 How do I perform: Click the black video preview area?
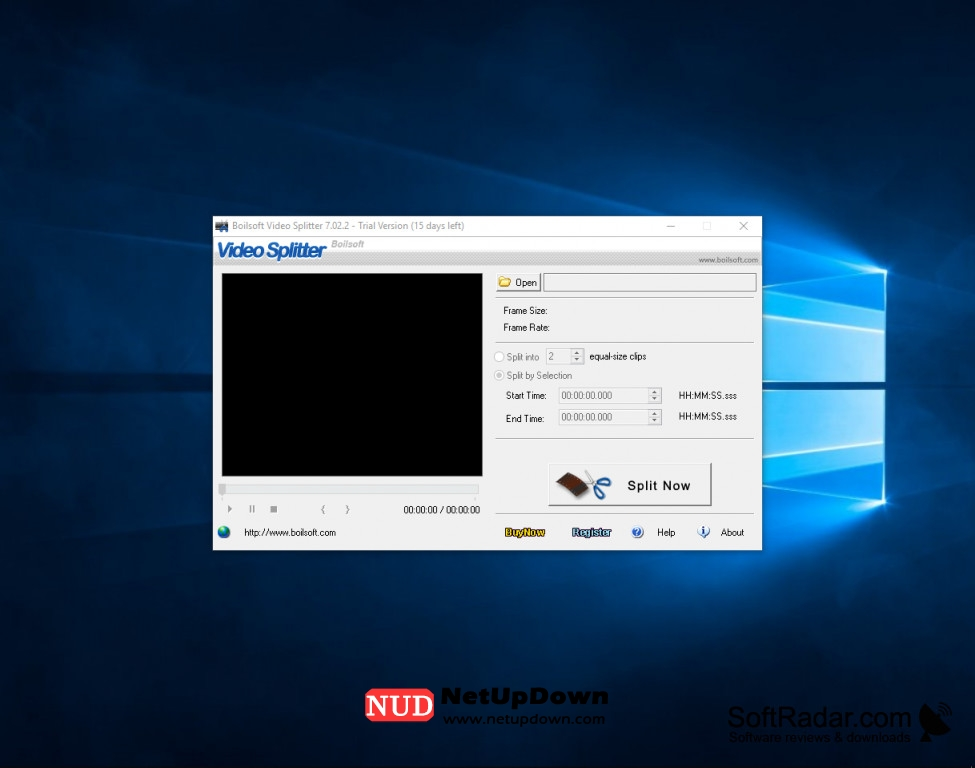[x=352, y=374]
